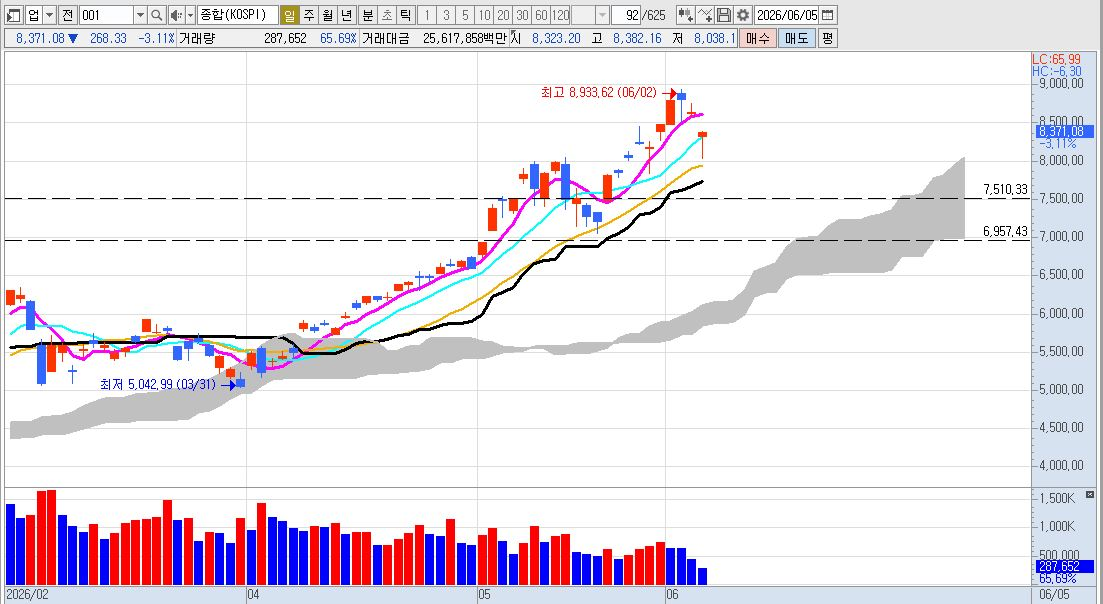Click the 1,500K volume axis label

coord(1057,499)
